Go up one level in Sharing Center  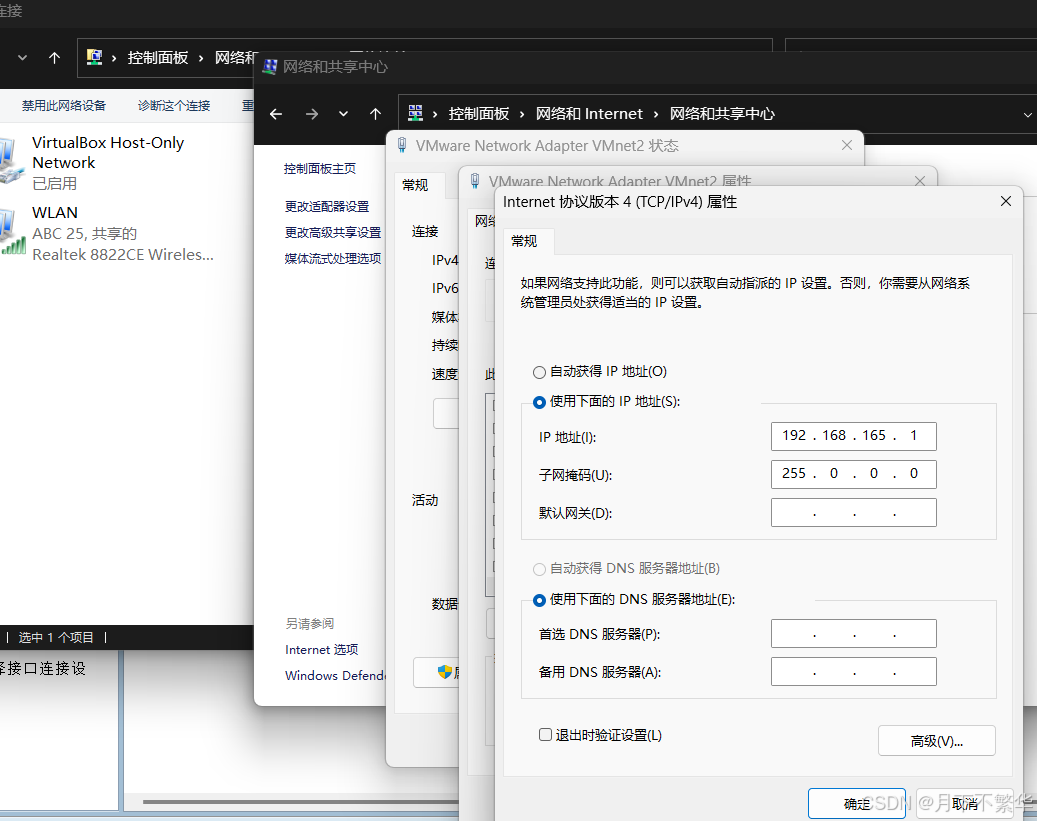(x=376, y=114)
